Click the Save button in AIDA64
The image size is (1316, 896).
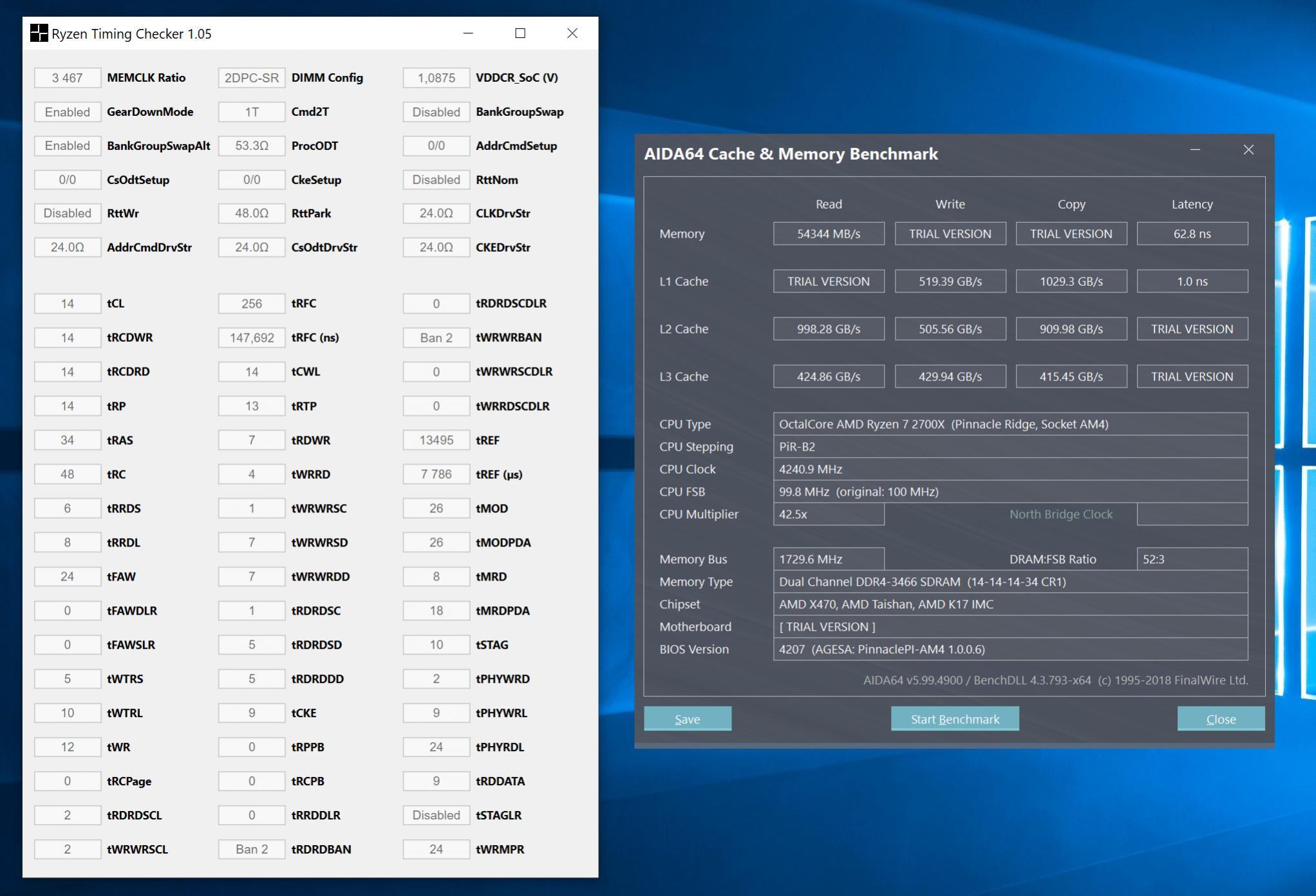[x=687, y=719]
